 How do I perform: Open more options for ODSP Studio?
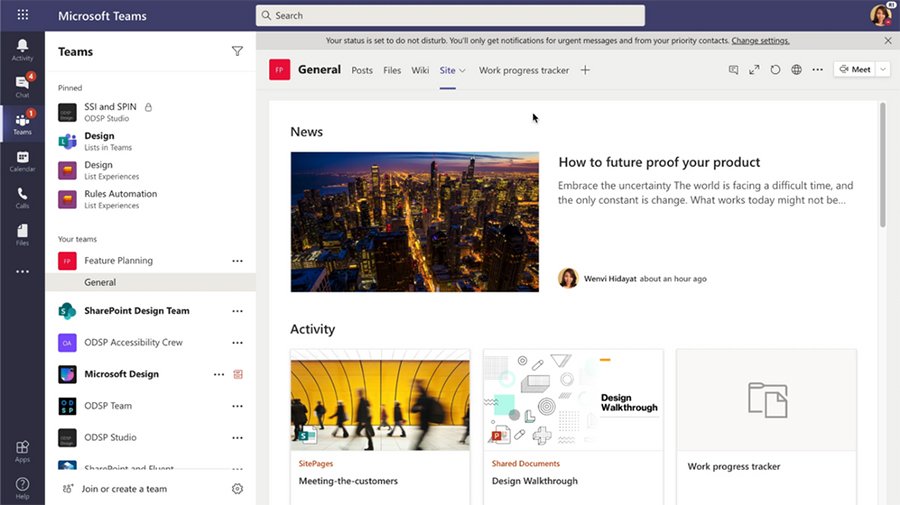click(237, 437)
